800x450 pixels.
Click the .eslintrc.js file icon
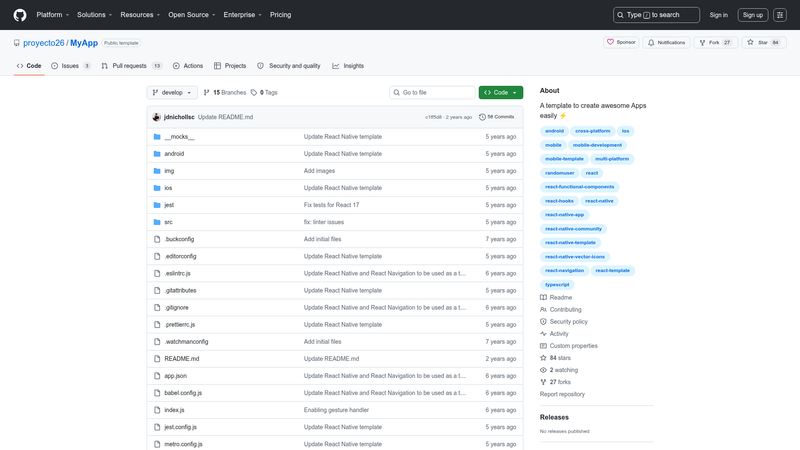(157, 273)
